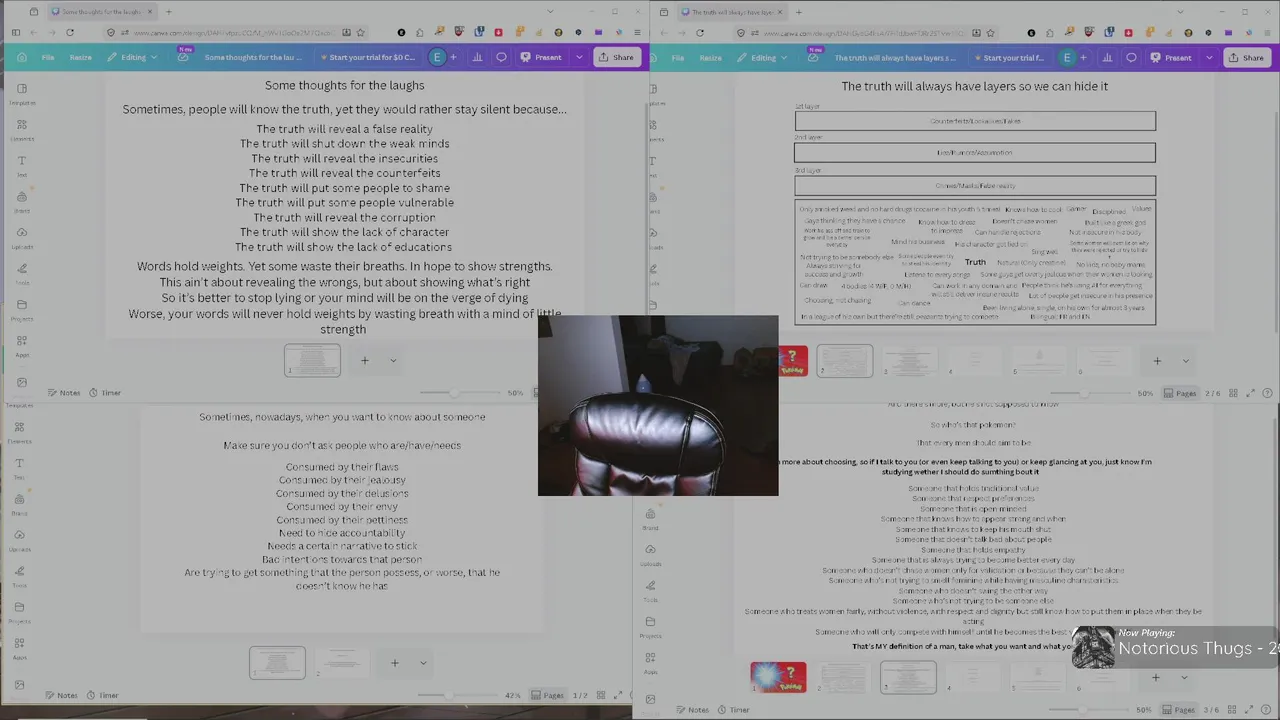Expand add-page options arrow in lower-left window
Image resolution: width=1280 pixels, height=720 pixels.
423,662
